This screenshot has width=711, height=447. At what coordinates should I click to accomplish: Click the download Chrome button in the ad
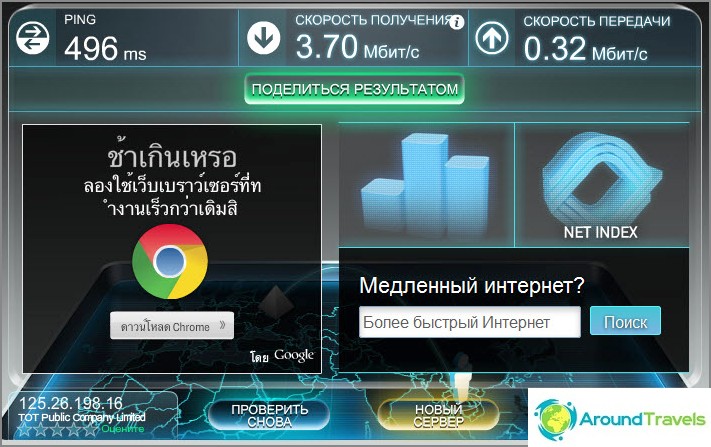172,326
